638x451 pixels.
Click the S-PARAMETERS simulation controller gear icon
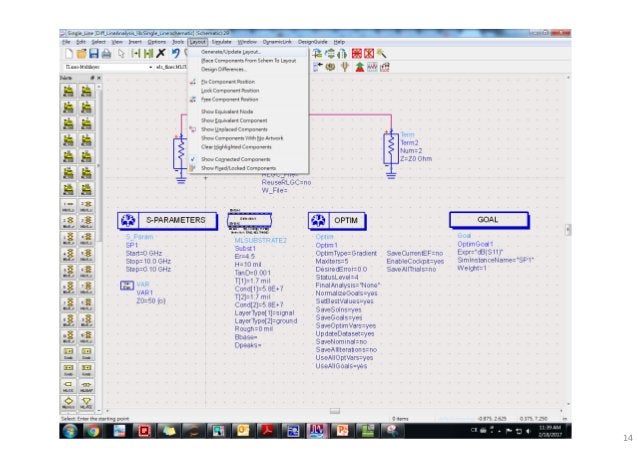click(128, 220)
